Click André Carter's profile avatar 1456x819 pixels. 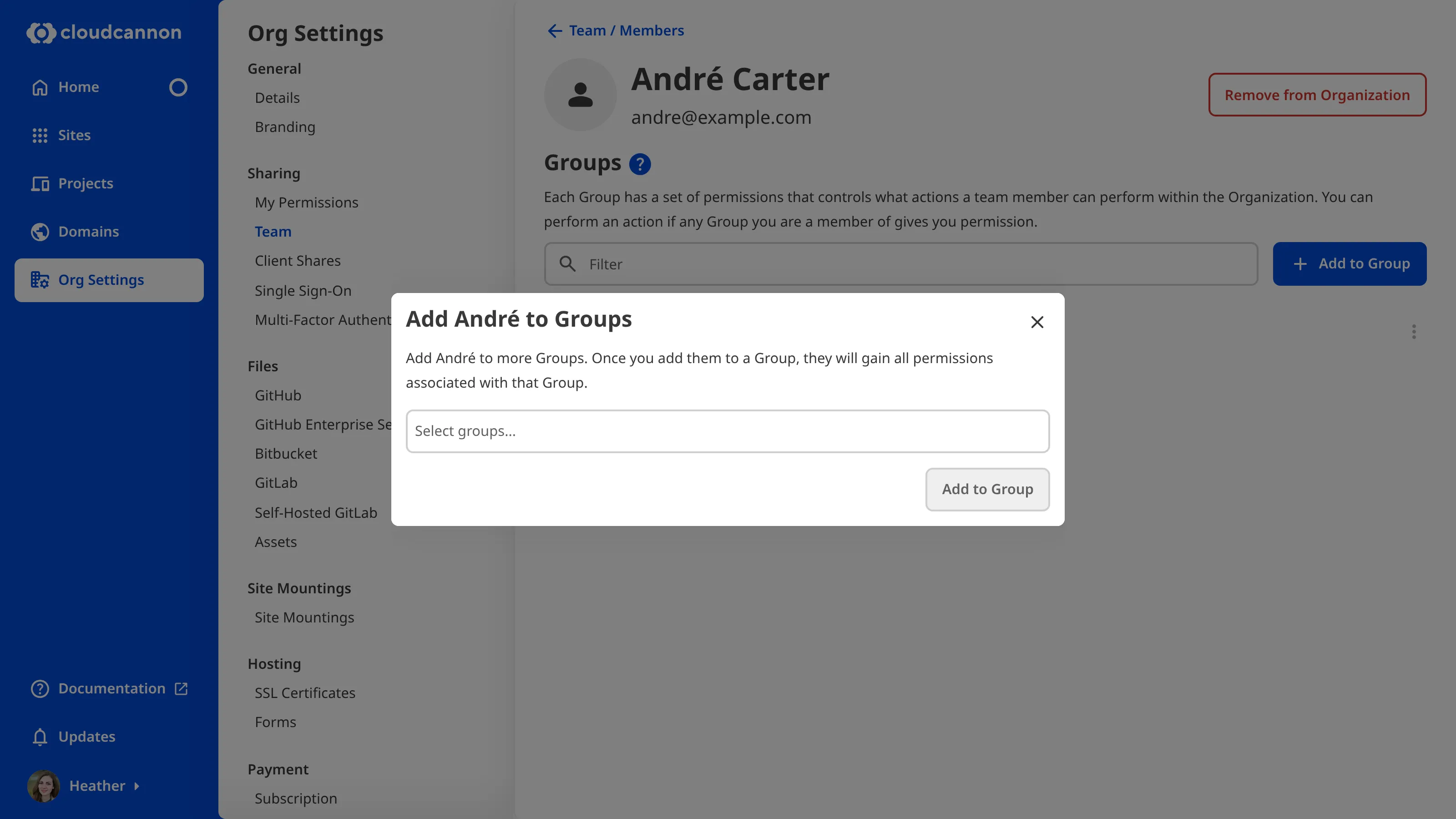click(580, 94)
